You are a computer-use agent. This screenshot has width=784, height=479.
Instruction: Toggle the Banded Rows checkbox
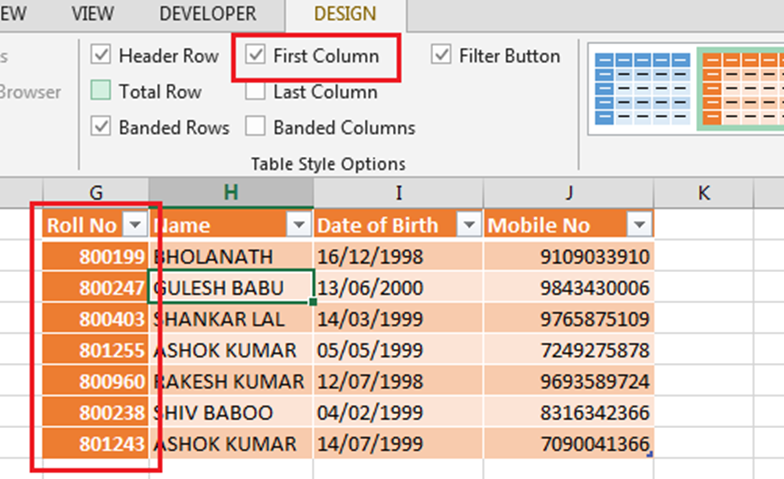(x=101, y=128)
